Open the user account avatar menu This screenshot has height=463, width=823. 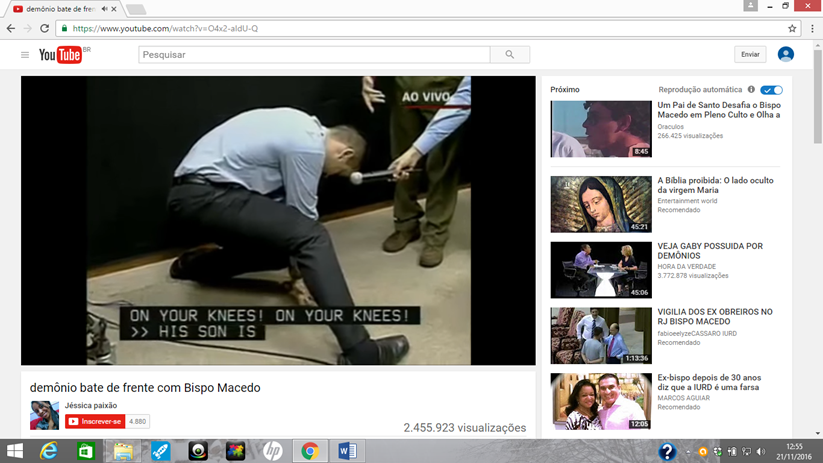786,54
